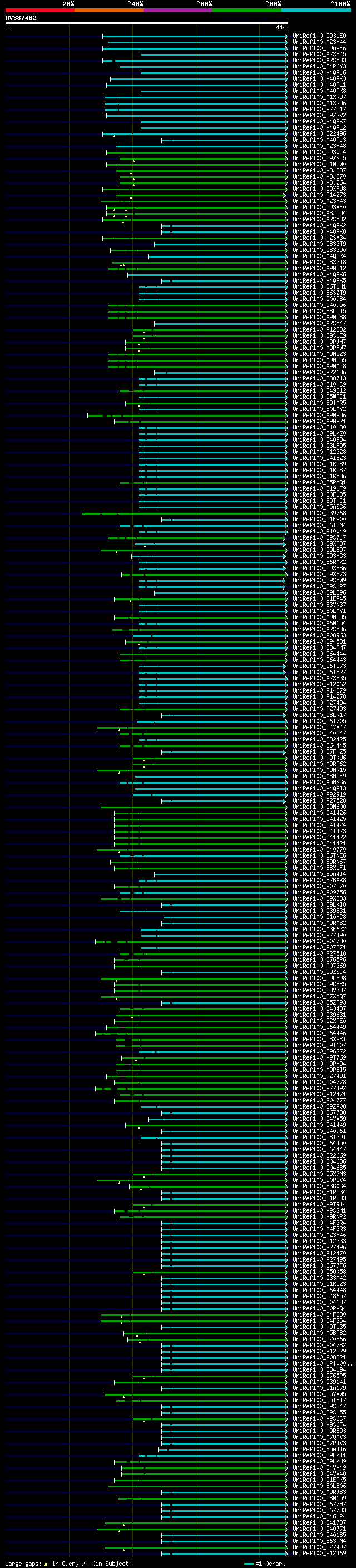
Task: Select the UniRef100_A4F3R4 label
Action: [319, 1222]
